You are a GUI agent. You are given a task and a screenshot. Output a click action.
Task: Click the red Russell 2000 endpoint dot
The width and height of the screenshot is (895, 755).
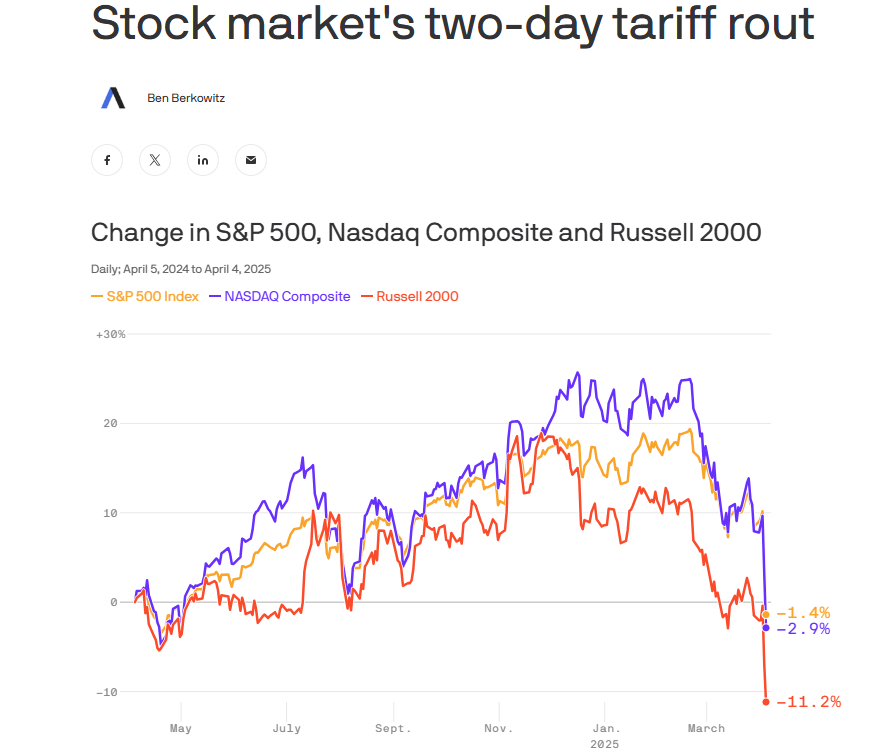(x=766, y=702)
